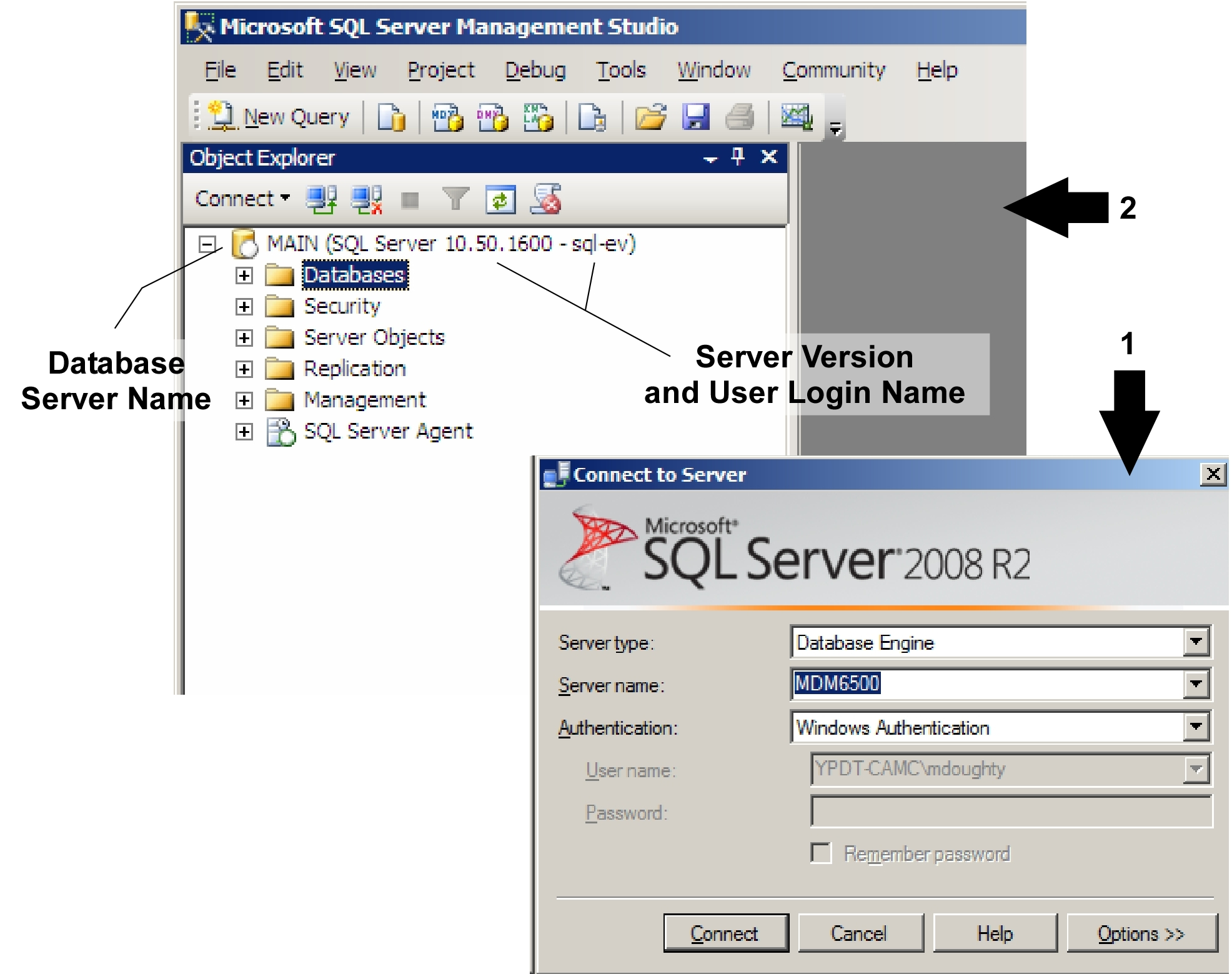Click the SQL Server Compact Query icon
1232x974 pixels.
tap(592, 117)
